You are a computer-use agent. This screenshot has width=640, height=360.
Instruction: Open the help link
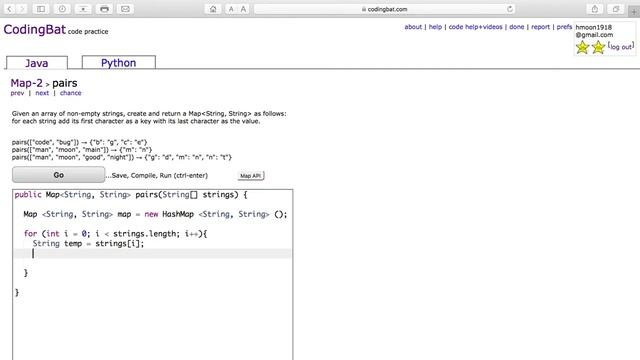click(x=435, y=27)
